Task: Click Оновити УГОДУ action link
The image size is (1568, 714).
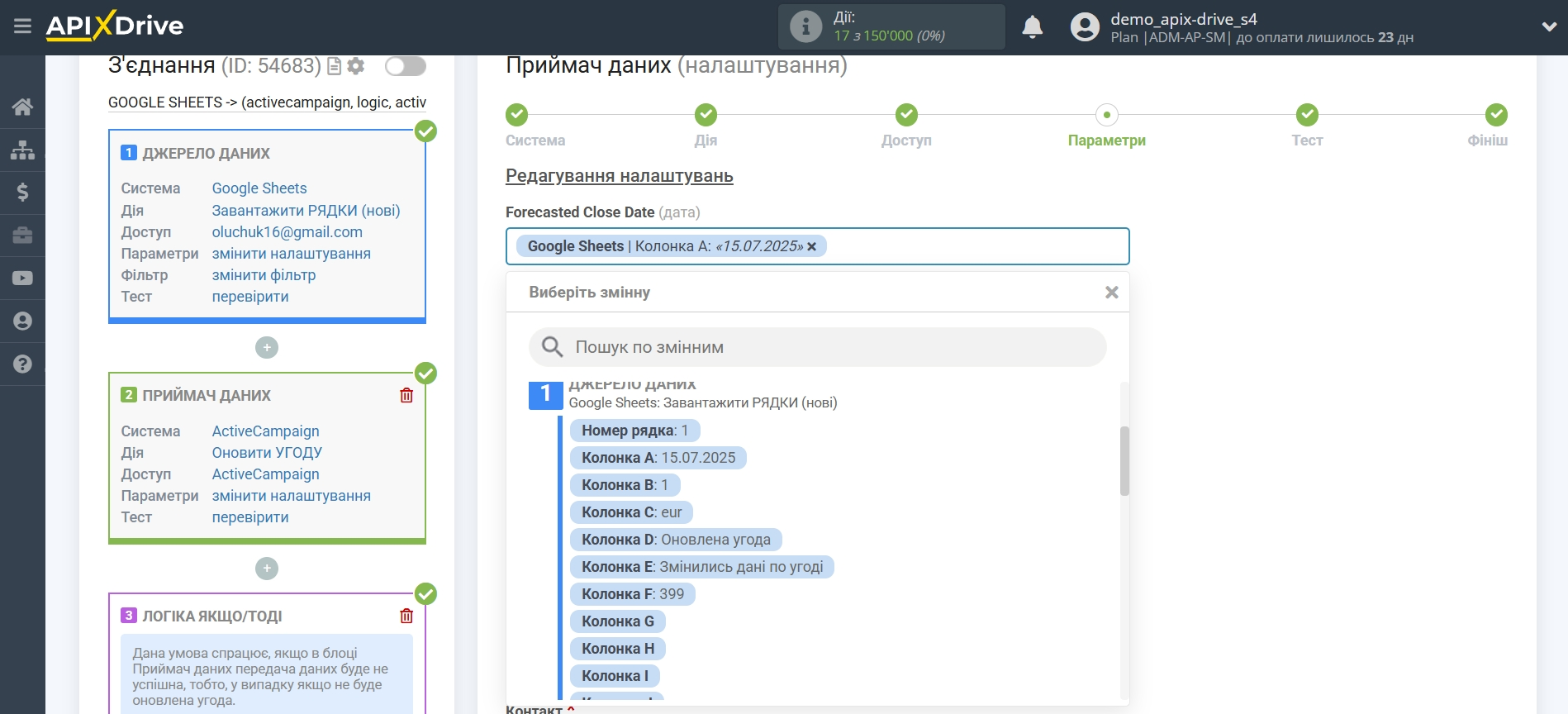Action: point(267,453)
